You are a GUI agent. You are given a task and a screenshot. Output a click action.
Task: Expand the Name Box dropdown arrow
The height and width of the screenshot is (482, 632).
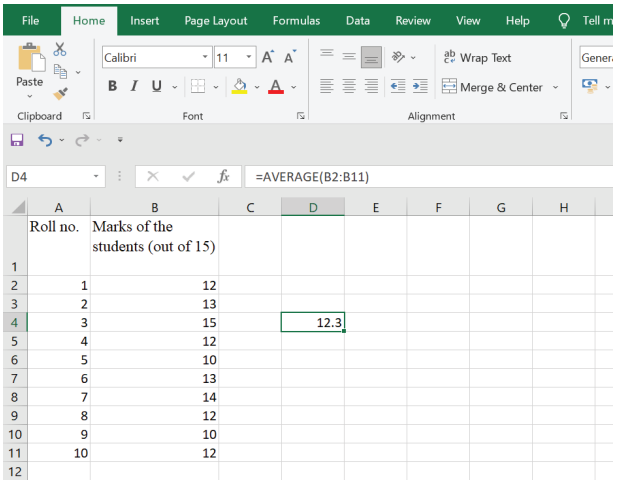tap(97, 177)
